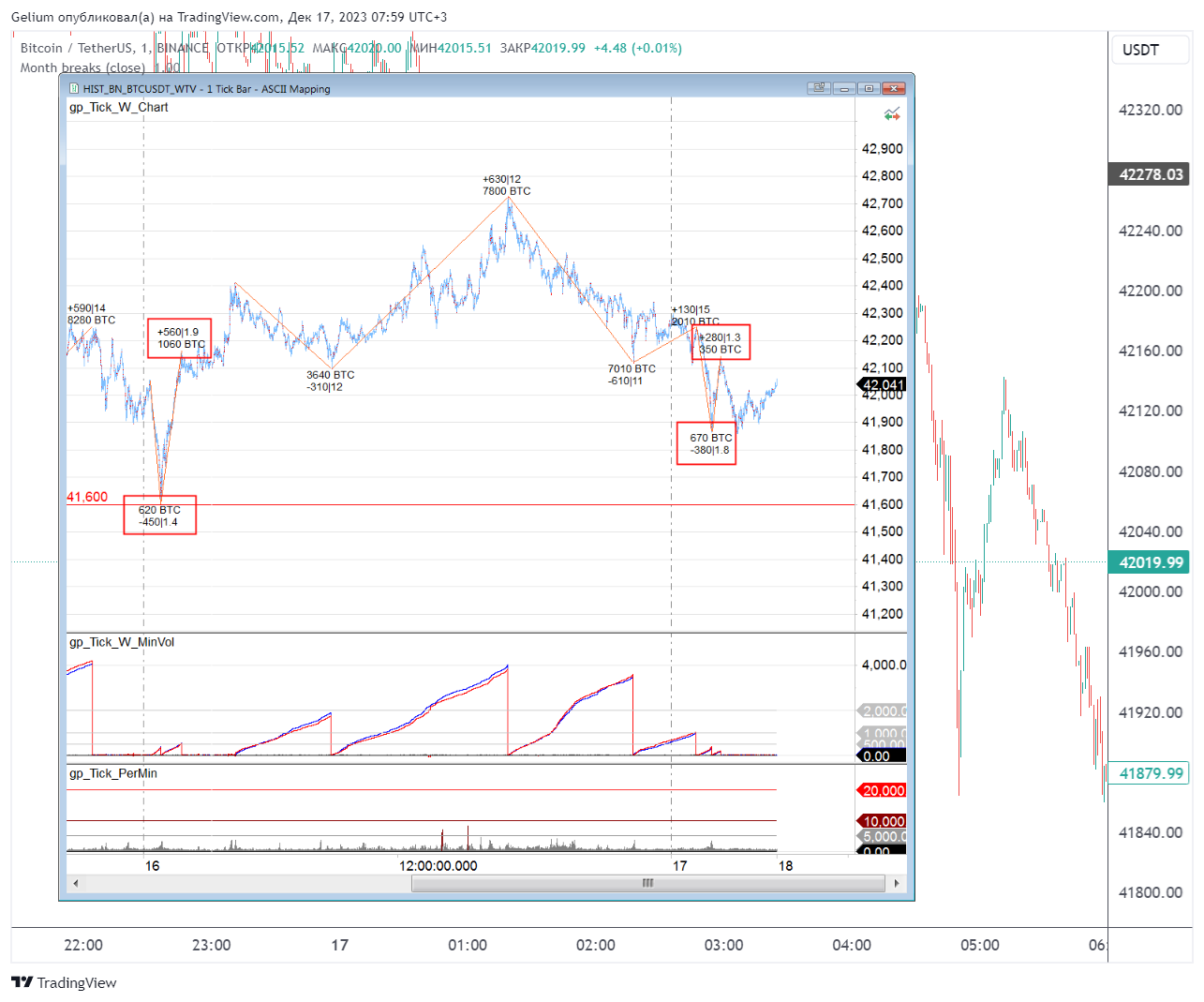Viewport: 1204px width, 1002px height.
Task: Maximize the HIST_BN_BTCUSDT_WTV tick bar window
Action: coord(870,88)
